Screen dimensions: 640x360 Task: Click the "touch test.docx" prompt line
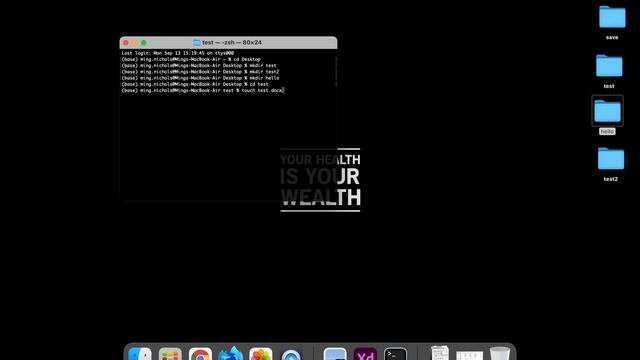pyautogui.click(x=202, y=90)
